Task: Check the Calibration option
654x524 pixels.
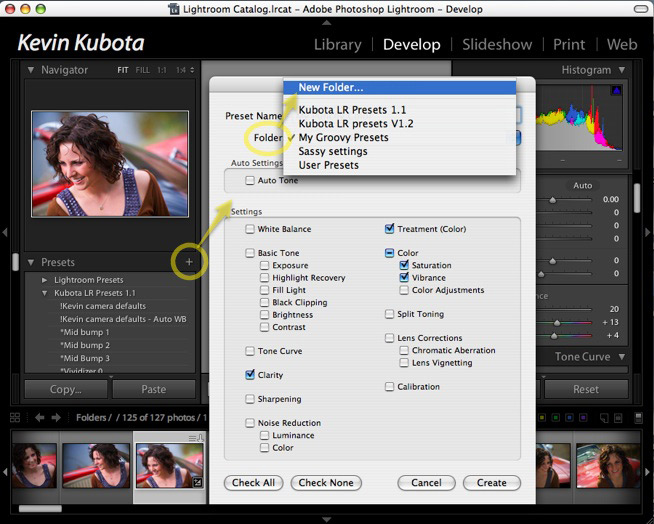Action: pos(389,387)
